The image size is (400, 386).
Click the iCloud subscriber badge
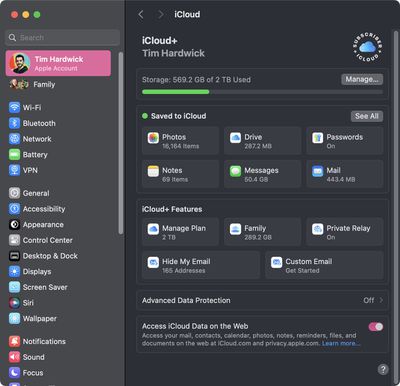(367, 47)
